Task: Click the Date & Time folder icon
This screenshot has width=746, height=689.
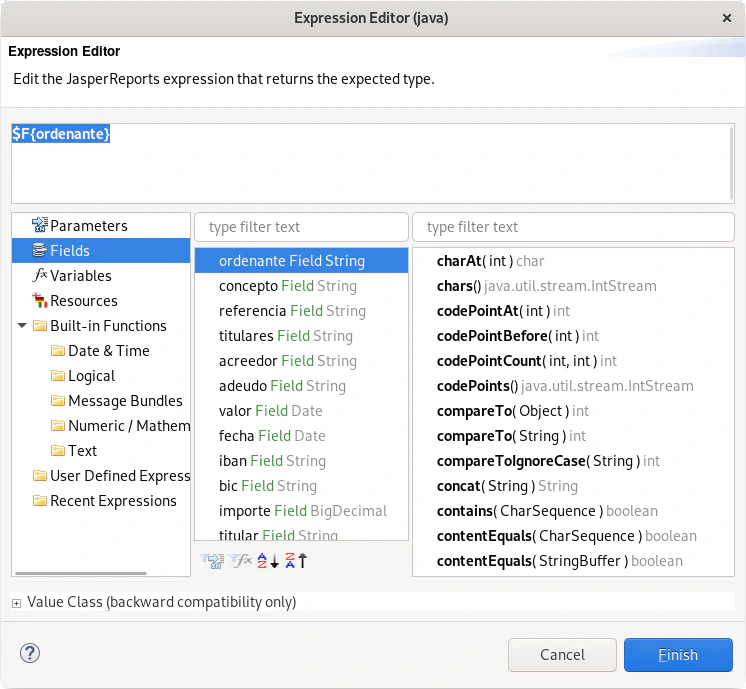Action: tap(58, 351)
